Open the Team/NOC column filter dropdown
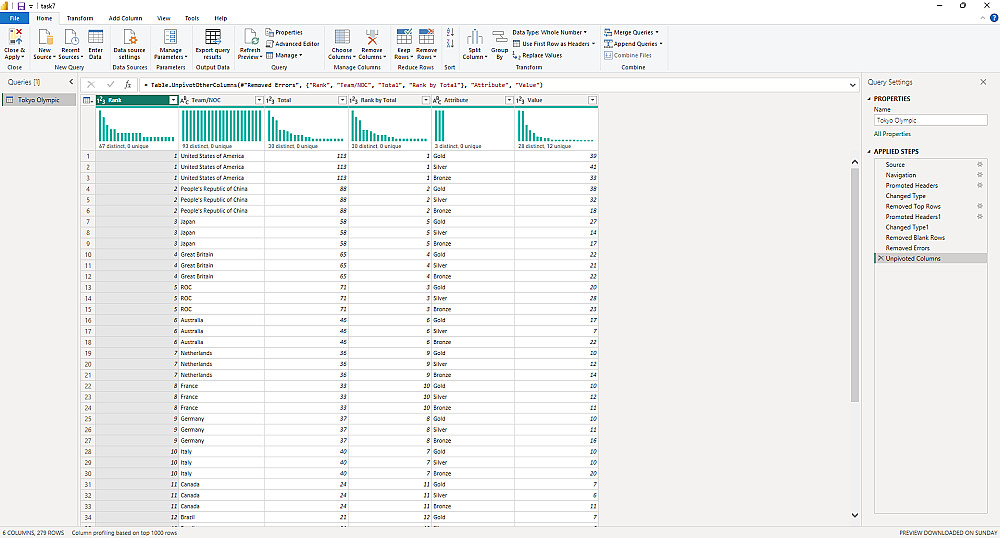 257,100
